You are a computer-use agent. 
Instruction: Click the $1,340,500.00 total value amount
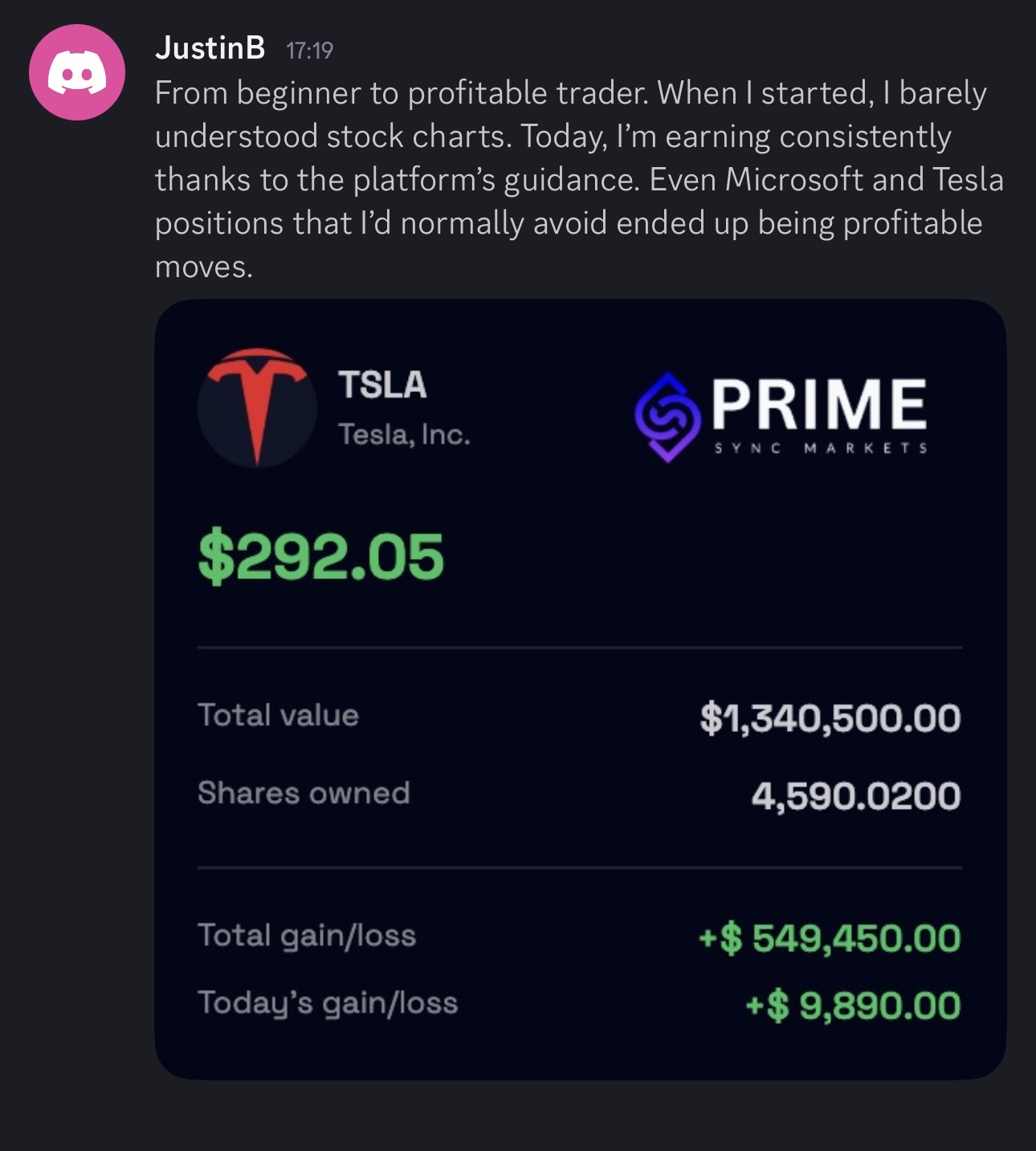pyautogui.click(x=830, y=717)
